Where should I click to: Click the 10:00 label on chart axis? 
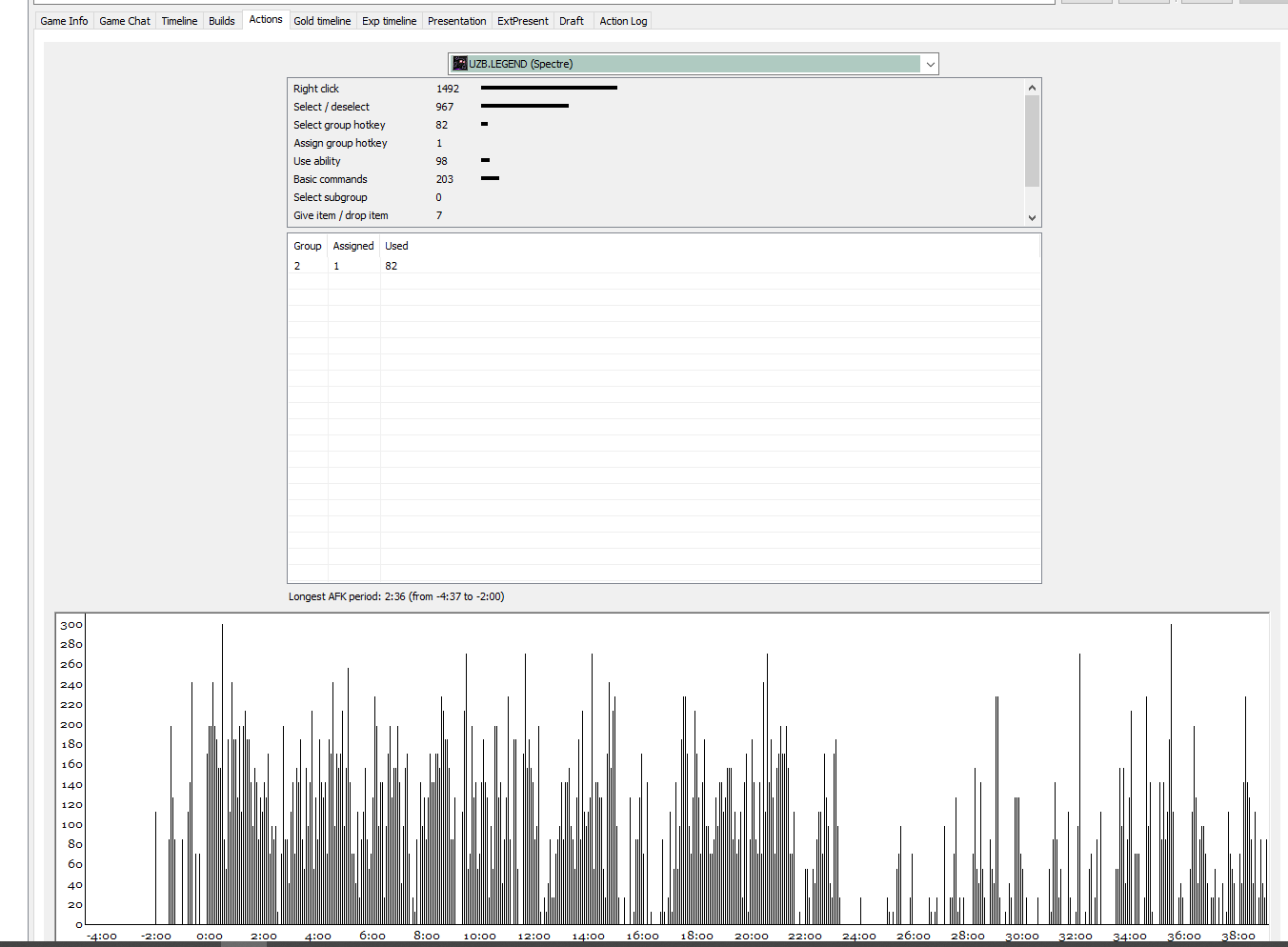(x=480, y=936)
